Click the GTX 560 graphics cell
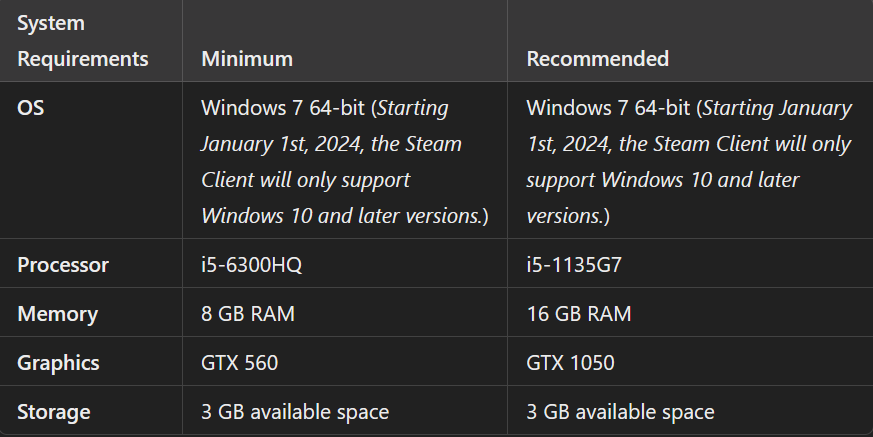Screen dimensions: 873x437 coord(239,363)
